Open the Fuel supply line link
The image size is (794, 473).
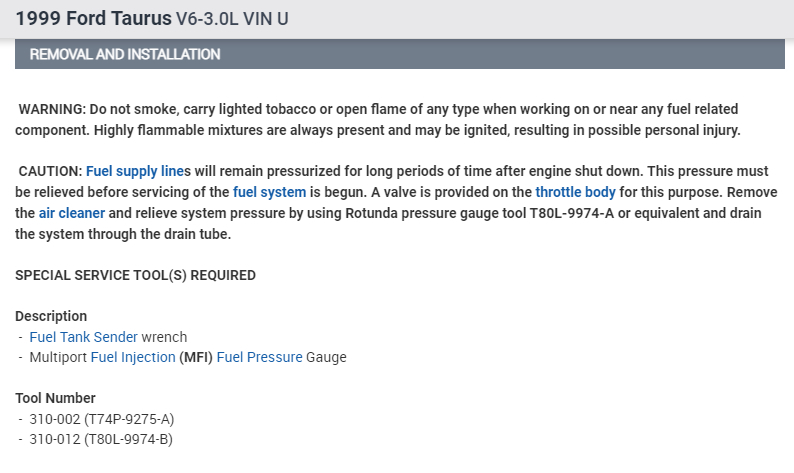point(134,171)
